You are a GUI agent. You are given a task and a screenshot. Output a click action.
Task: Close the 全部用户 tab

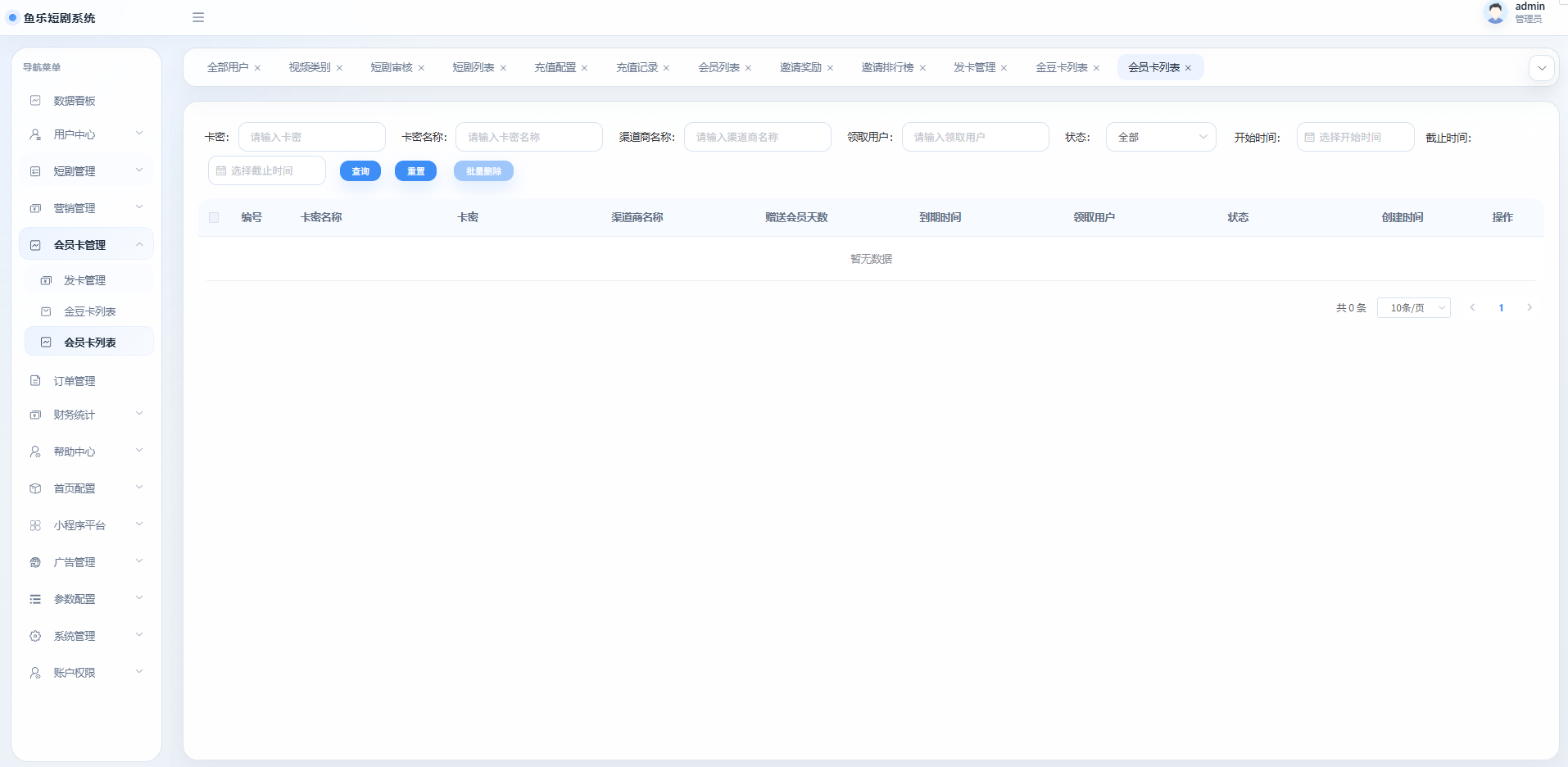point(257,68)
